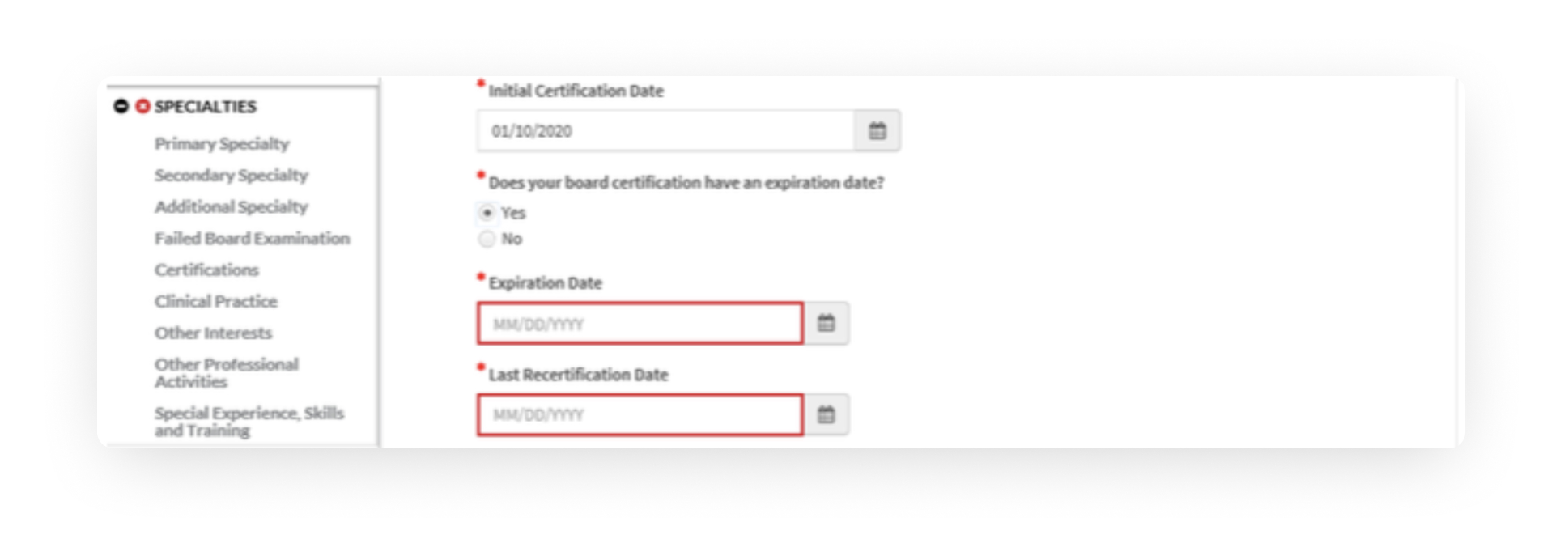Open calendar picker for Expiration Date

tap(826, 324)
